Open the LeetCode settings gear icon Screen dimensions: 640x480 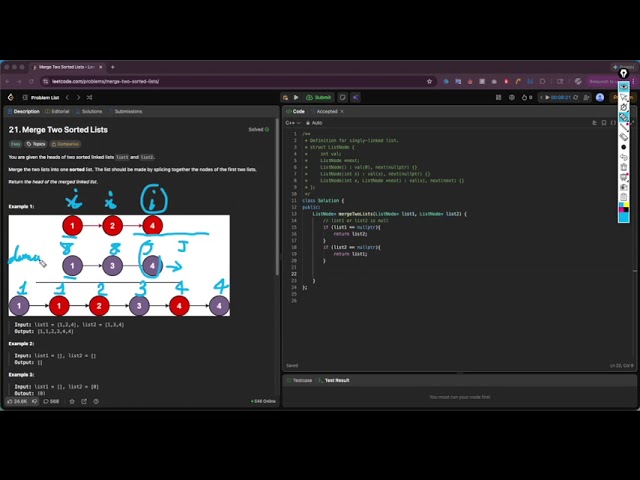click(512, 97)
